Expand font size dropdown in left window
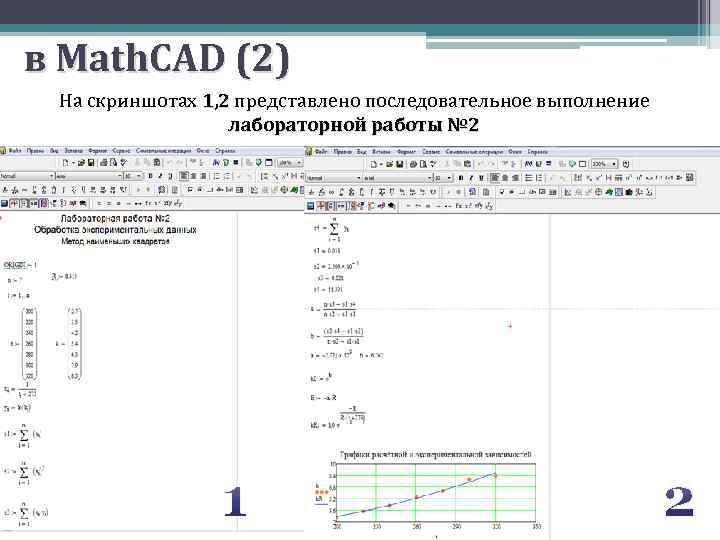Image resolution: width=720 pixels, height=540 pixels. coord(139,176)
